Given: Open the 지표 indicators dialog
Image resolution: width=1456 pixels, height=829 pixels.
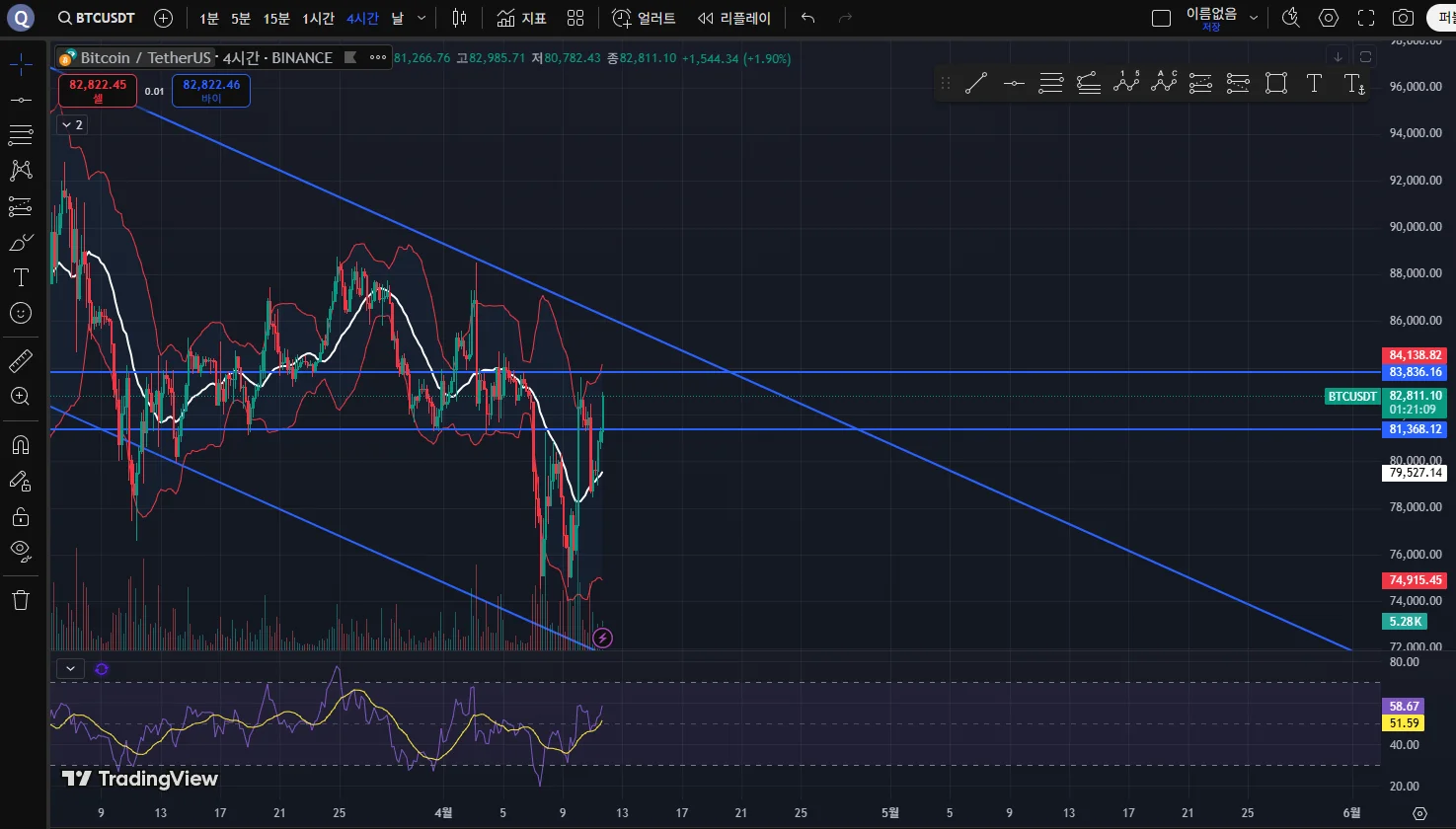Looking at the screenshot, I should pos(521,18).
